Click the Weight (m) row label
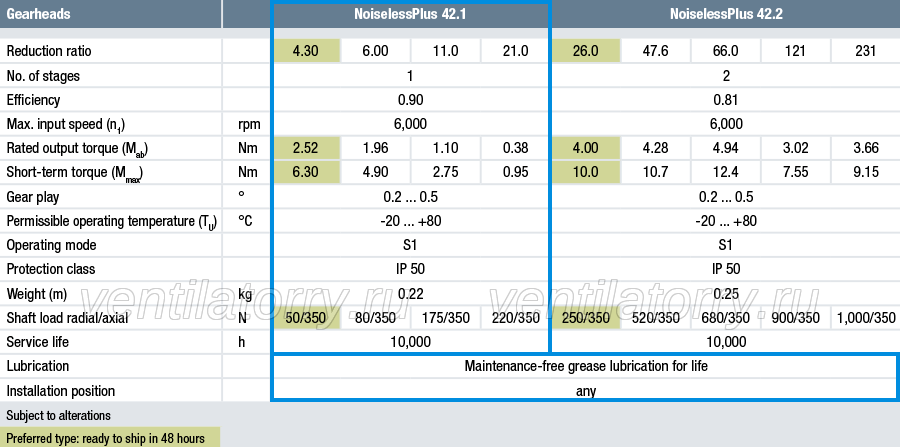The height and width of the screenshot is (447, 900). click(37, 294)
